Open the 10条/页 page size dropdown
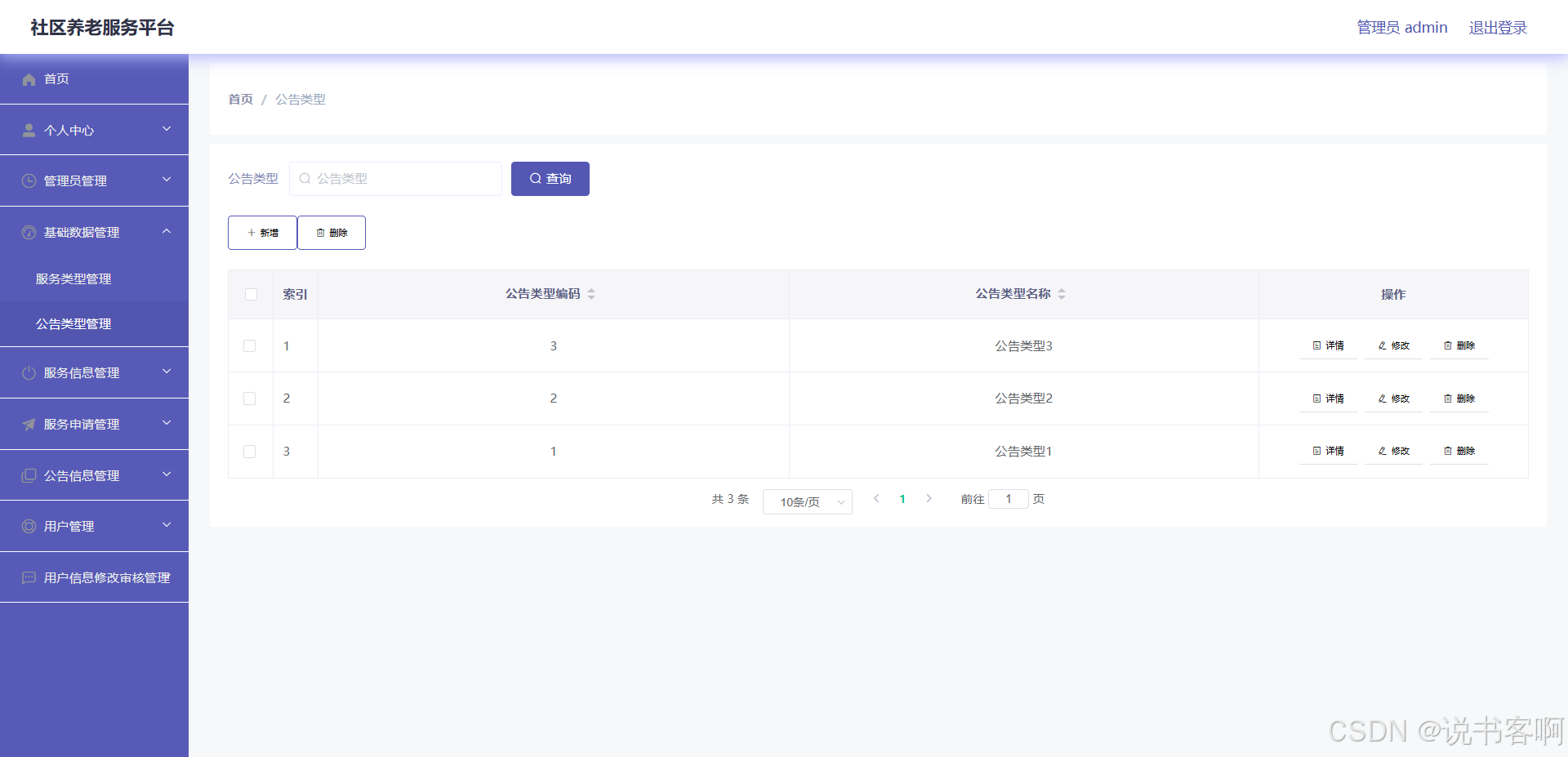Screen dimensions: 1568x757 pyautogui.click(x=807, y=501)
